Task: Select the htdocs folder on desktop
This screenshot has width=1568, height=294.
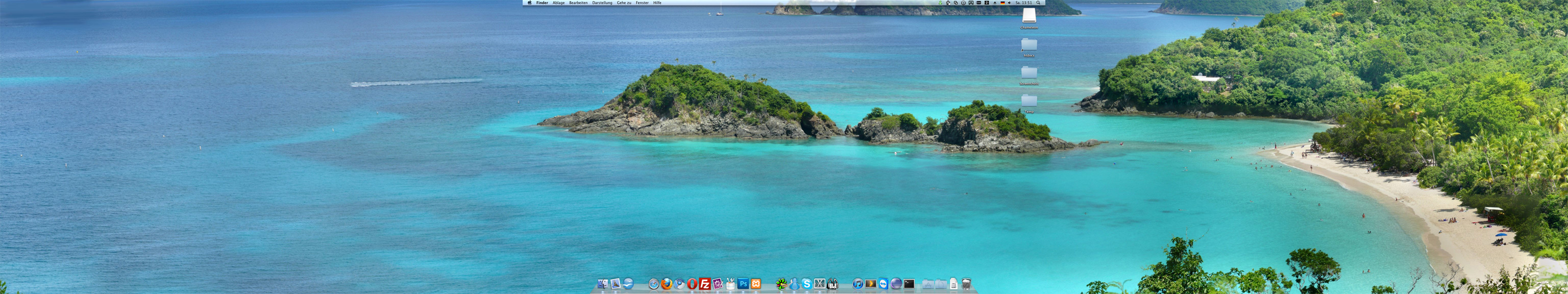Action: pos(1028,44)
